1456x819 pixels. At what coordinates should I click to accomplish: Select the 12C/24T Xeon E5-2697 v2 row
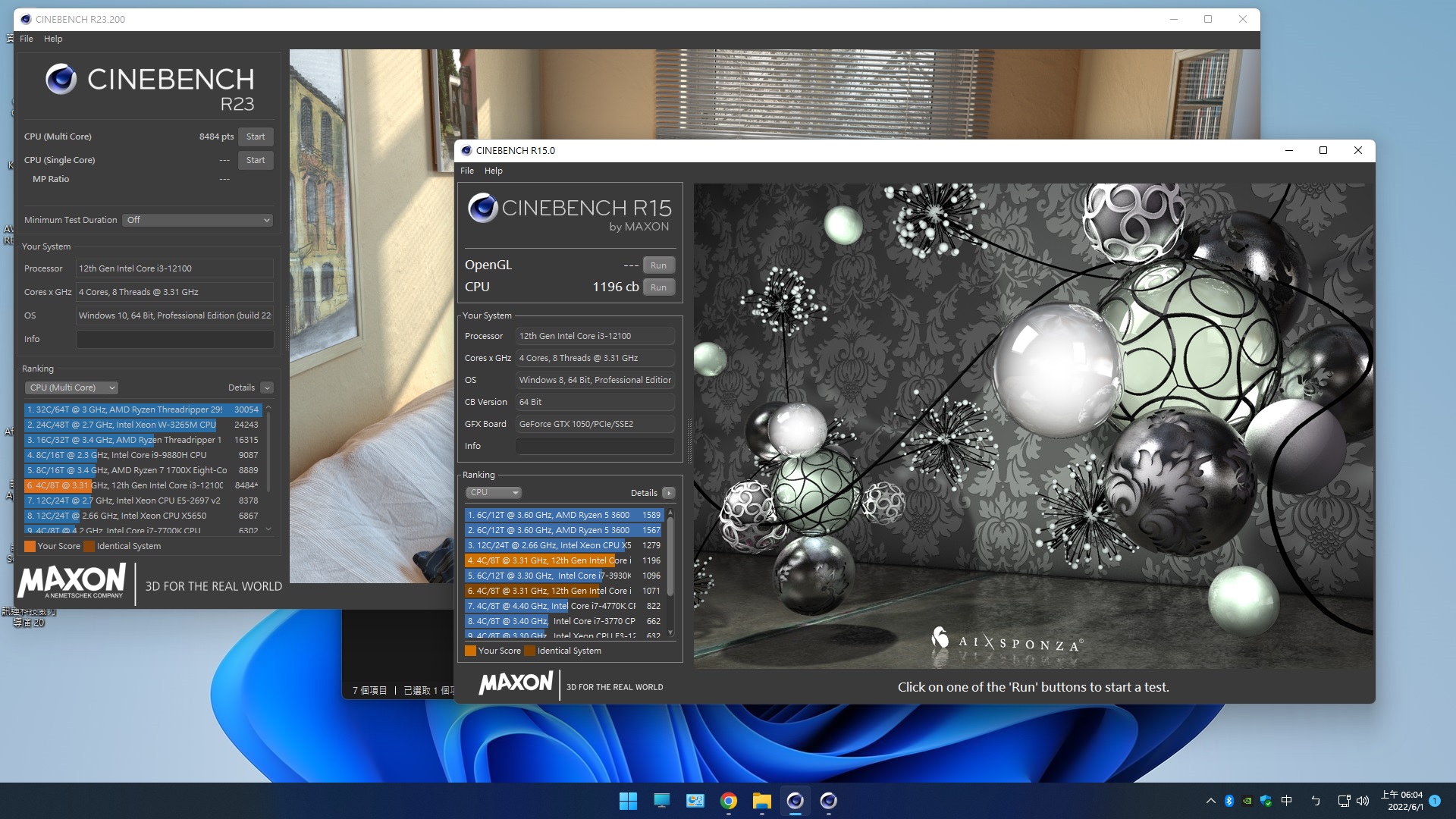click(x=143, y=500)
